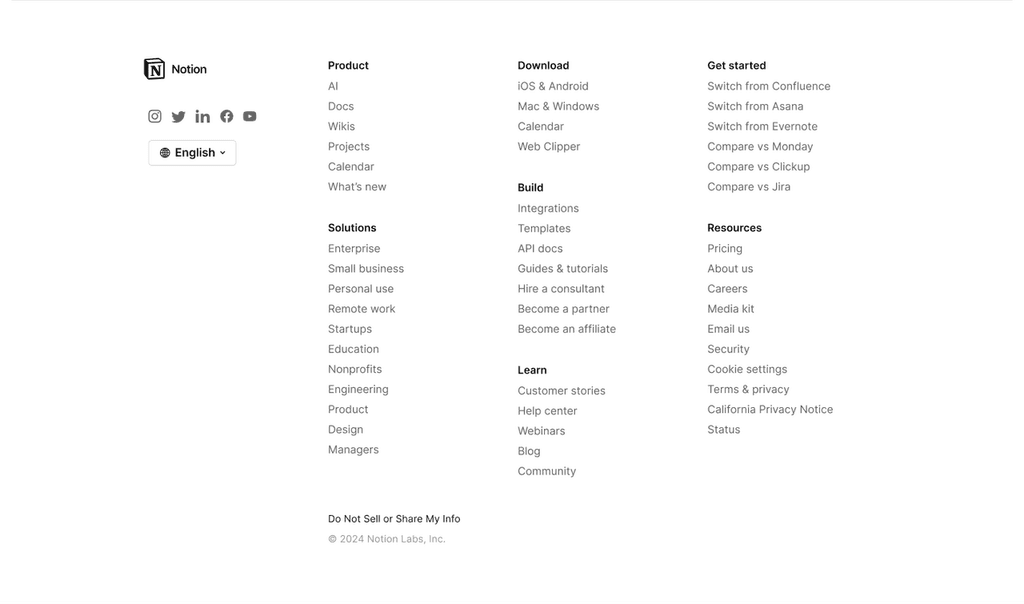Viewport: 1024px width, 604px height.
Task: Open Switch from Evernote
Action: coord(762,126)
